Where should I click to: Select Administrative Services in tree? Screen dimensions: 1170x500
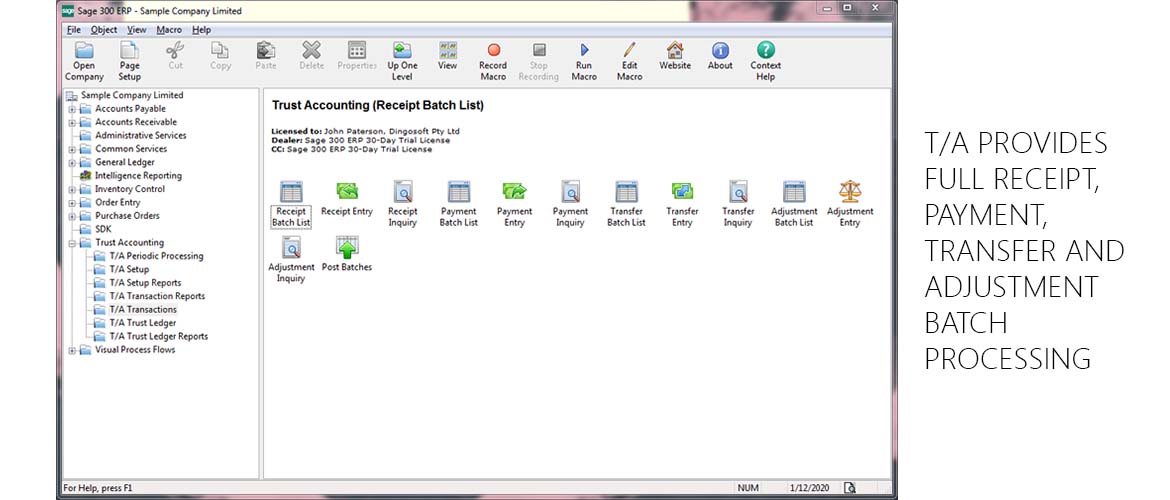click(140, 135)
